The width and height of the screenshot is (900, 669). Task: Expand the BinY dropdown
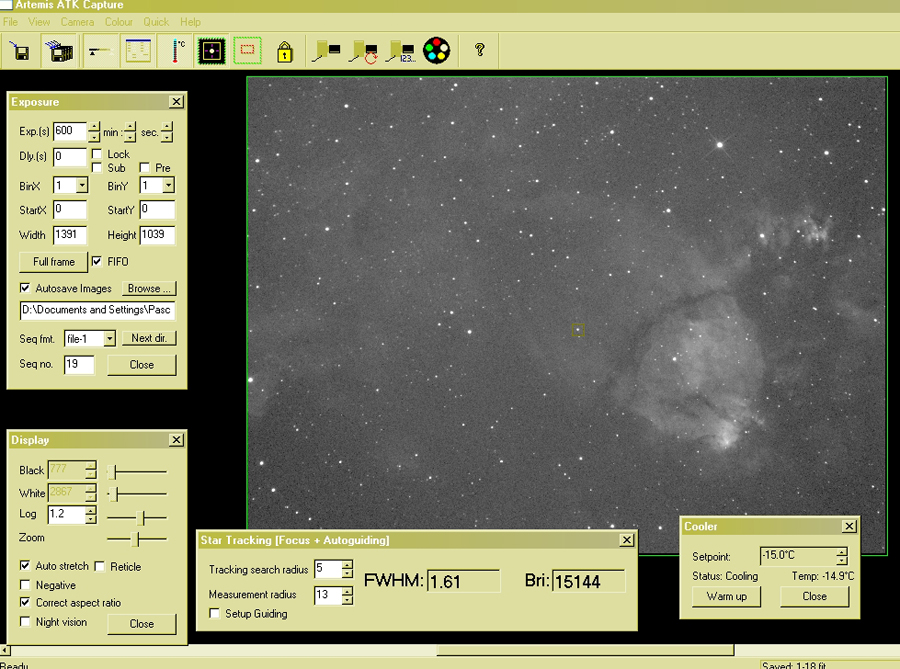click(168, 186)
